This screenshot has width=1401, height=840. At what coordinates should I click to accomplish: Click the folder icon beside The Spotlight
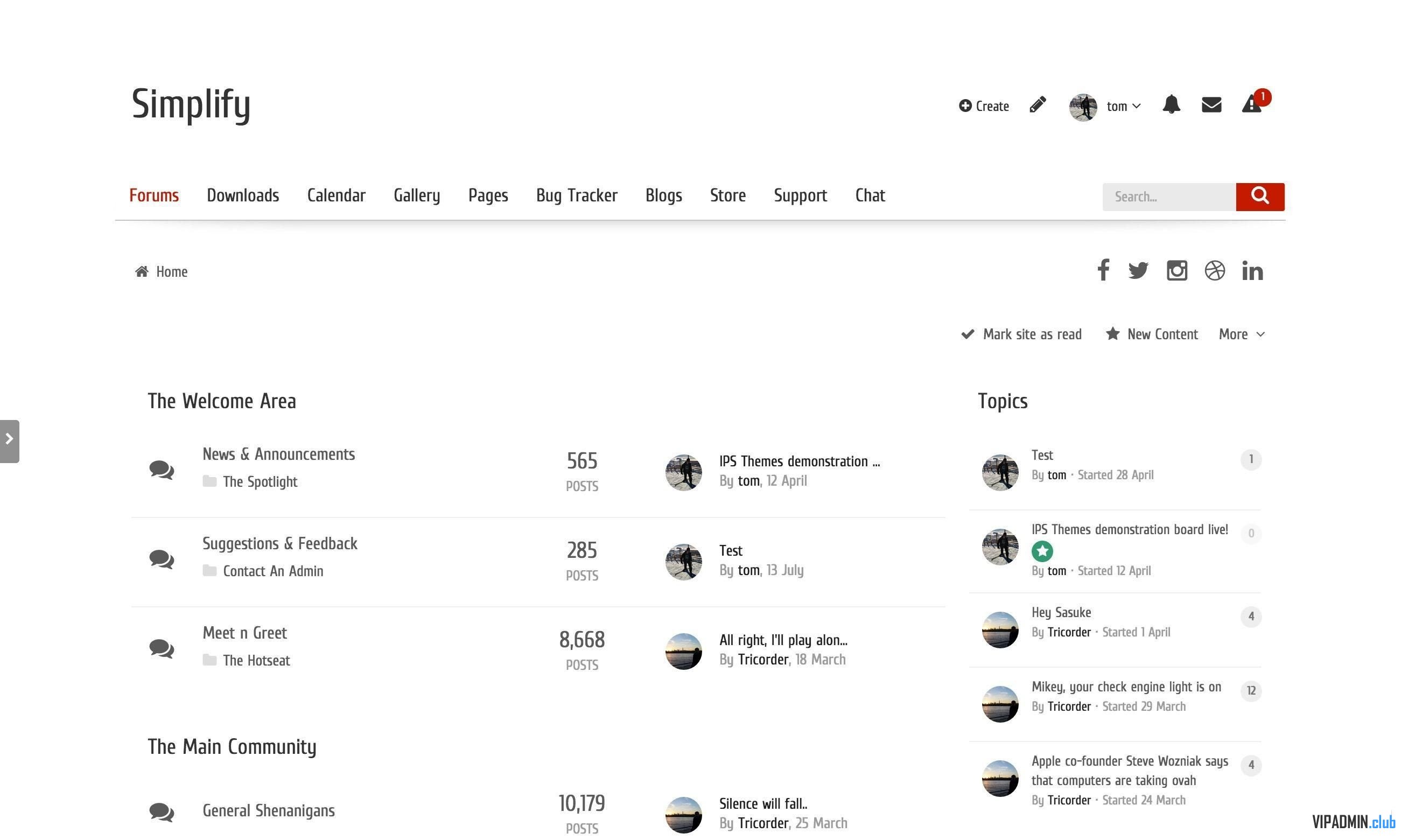point(209,481)
